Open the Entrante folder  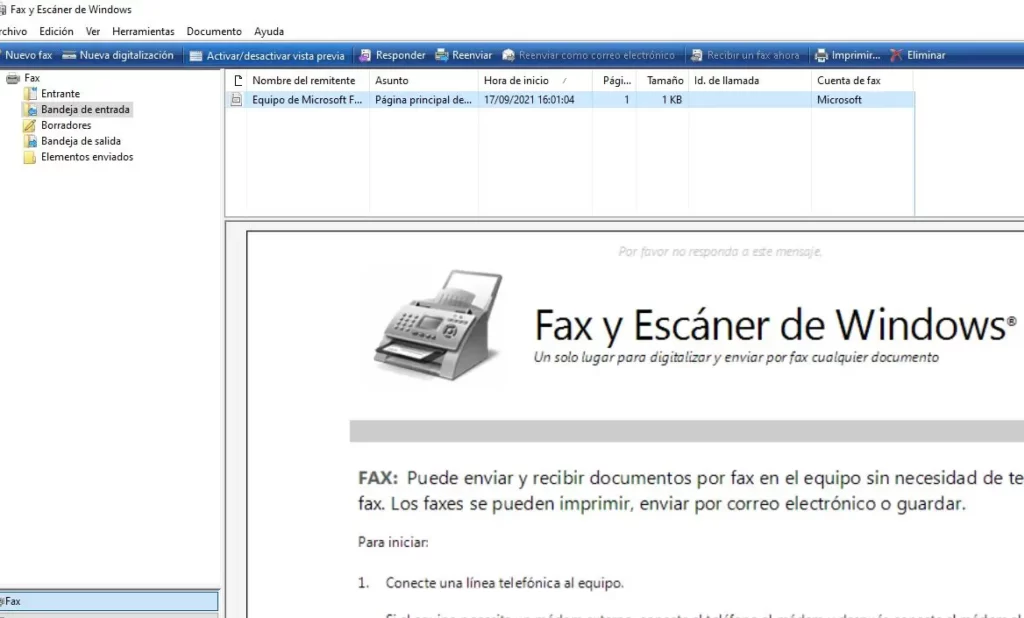[60, 93]
